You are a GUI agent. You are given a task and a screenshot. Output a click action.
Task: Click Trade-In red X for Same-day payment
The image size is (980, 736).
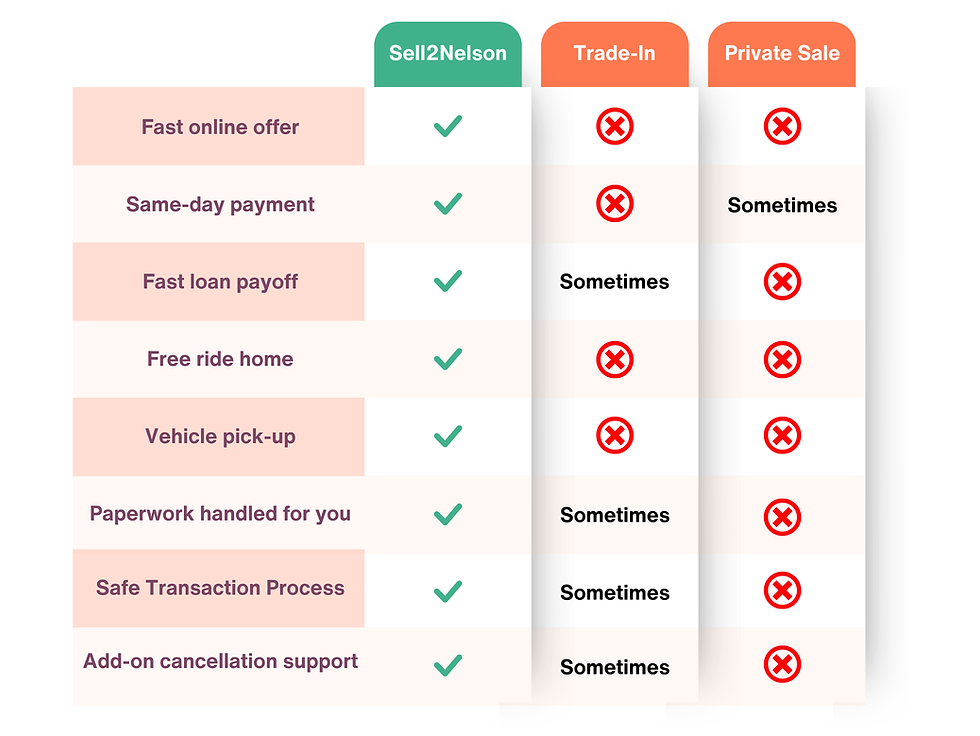pos(615,204)
